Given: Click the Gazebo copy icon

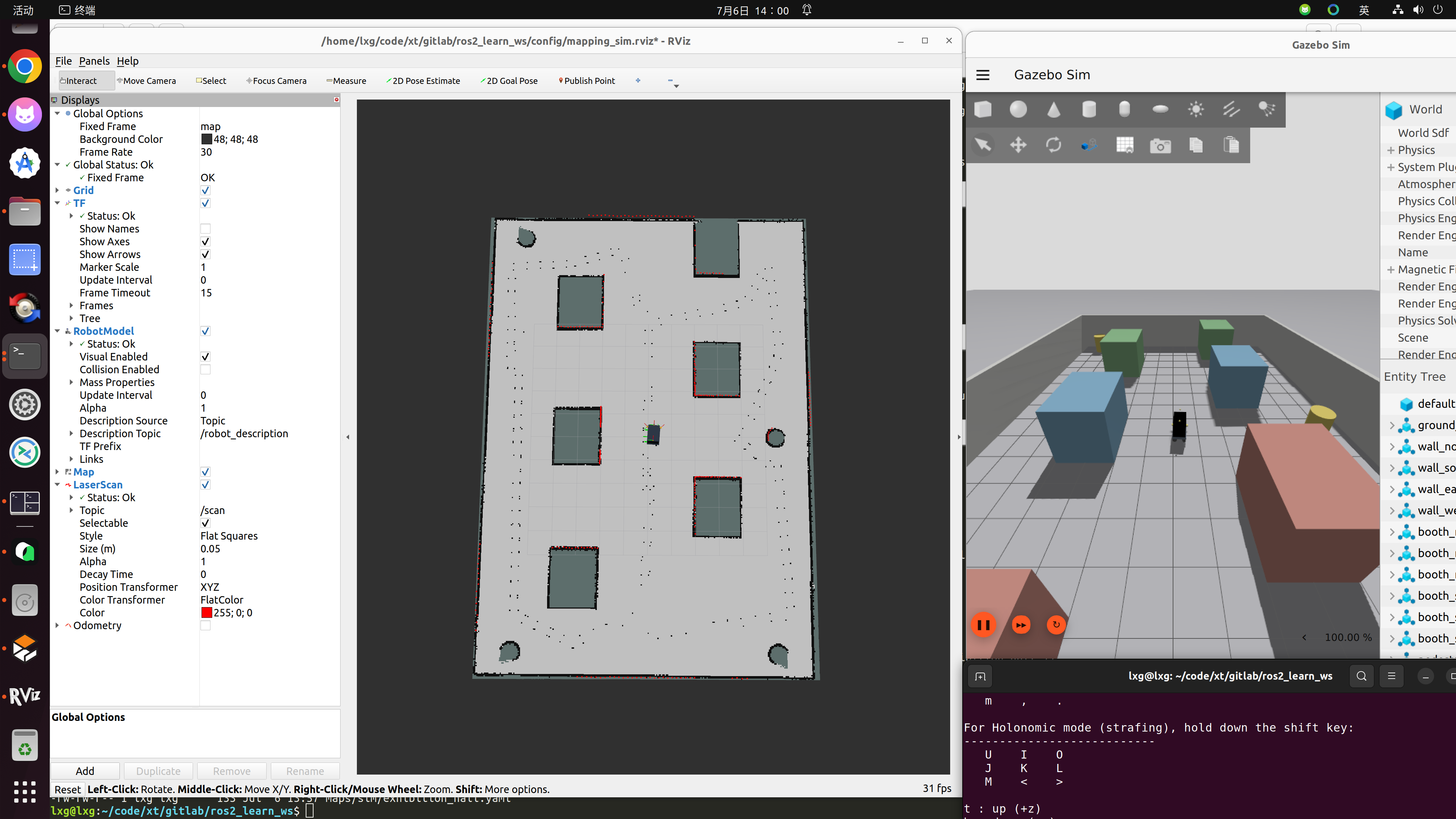Looking at the screenshot, I should click(x=1196, y=145).
